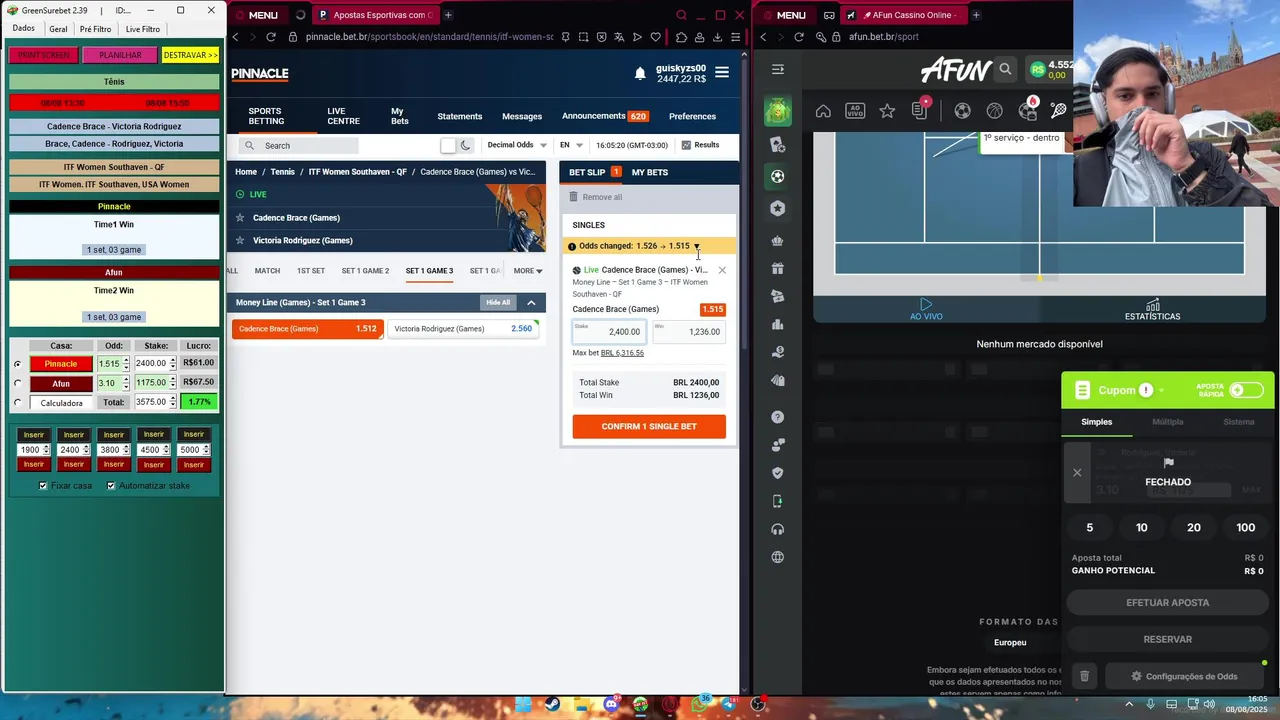Click DESTRAVAR button in GreenSurebet
1280x720 pixels.
(190, 55)
